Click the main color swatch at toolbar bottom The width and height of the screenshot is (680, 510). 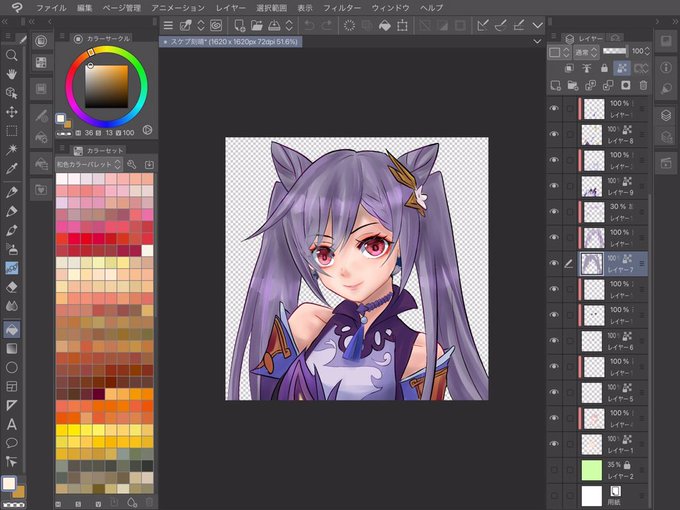pyautogui.click(x=9, y=483)
